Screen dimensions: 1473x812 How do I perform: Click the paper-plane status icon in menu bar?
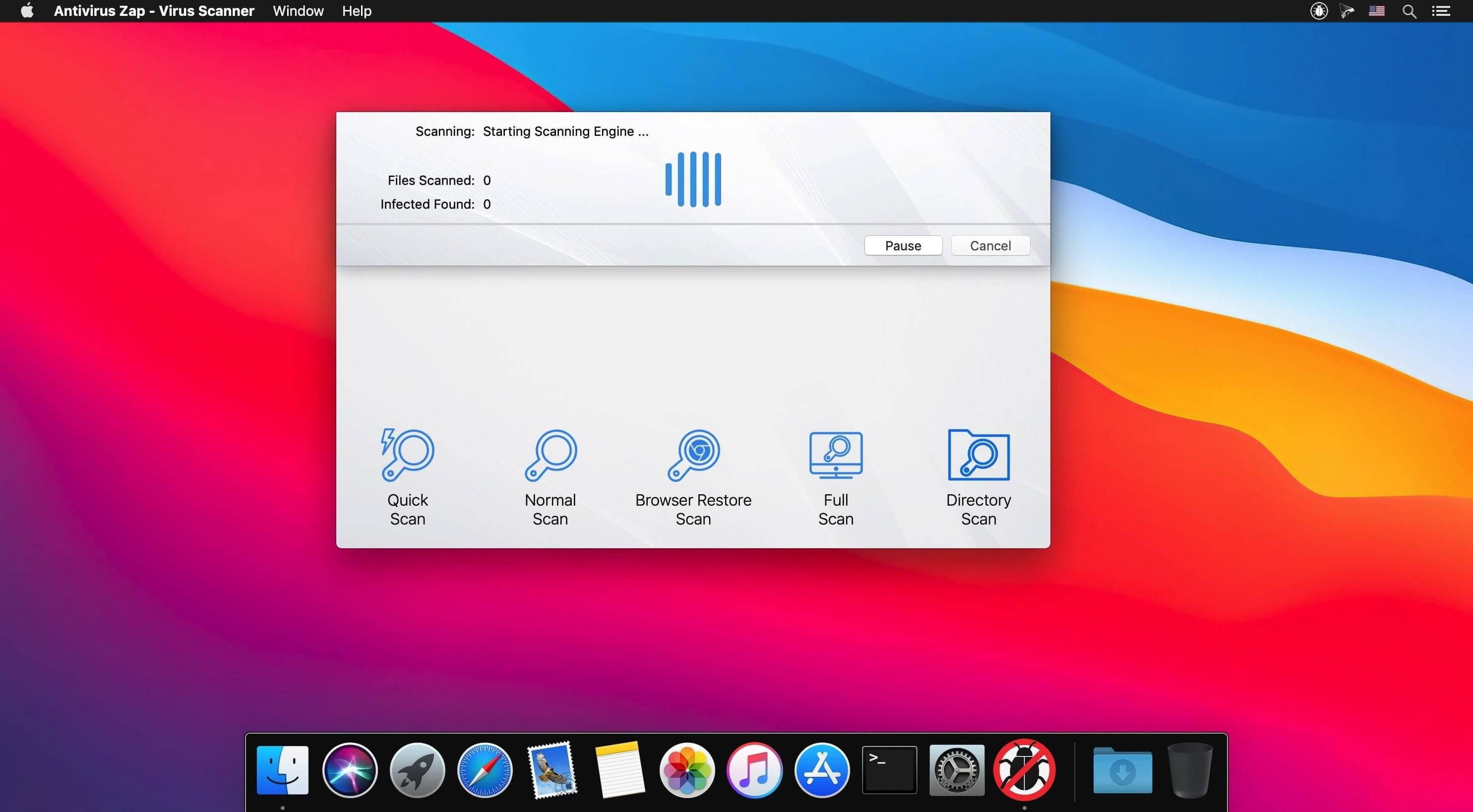point(1347,11)
